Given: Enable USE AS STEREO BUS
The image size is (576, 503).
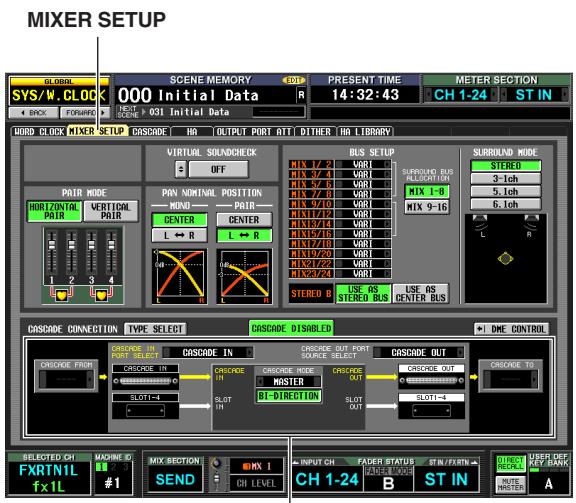Looking at the screenshot, I should tap(363, 294).
